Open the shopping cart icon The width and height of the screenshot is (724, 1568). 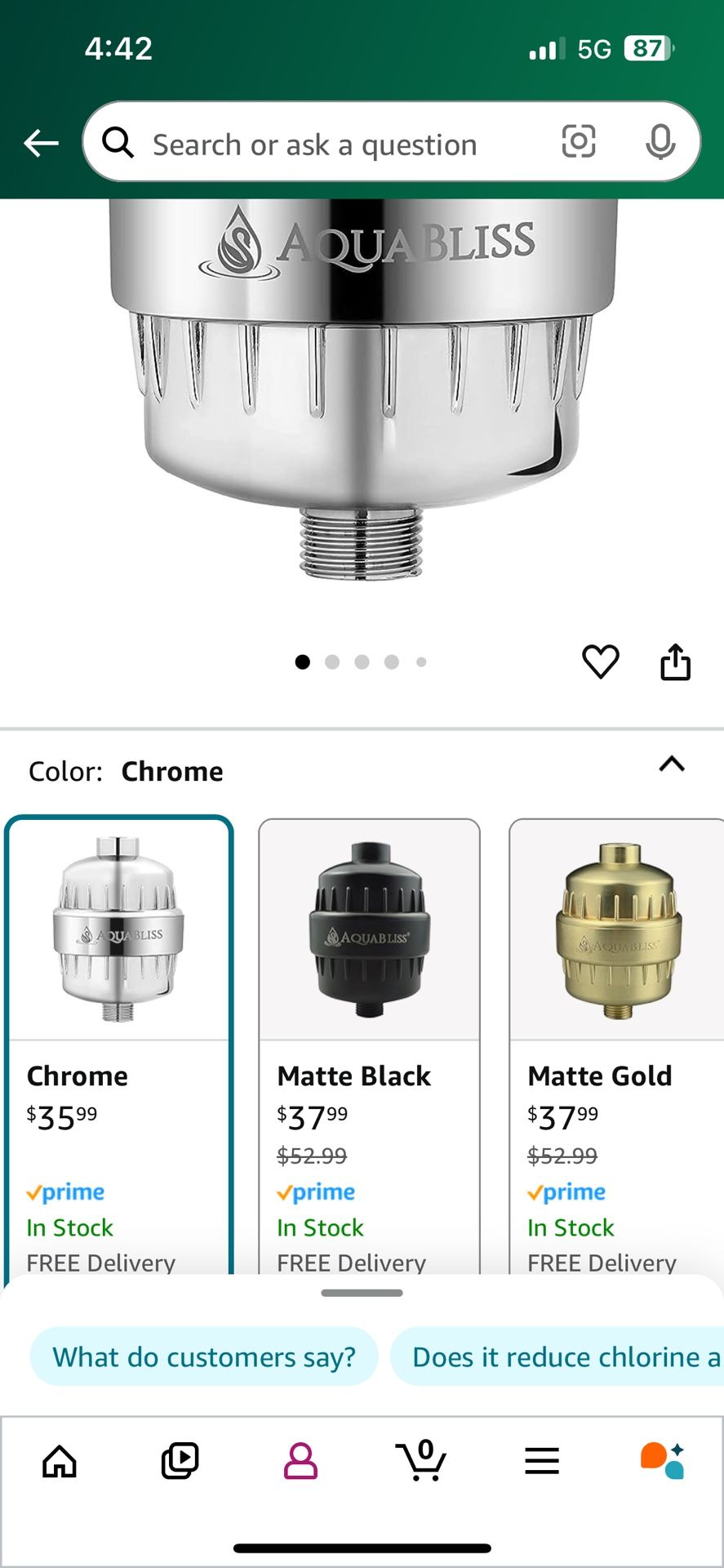(x=421, y=1460)
